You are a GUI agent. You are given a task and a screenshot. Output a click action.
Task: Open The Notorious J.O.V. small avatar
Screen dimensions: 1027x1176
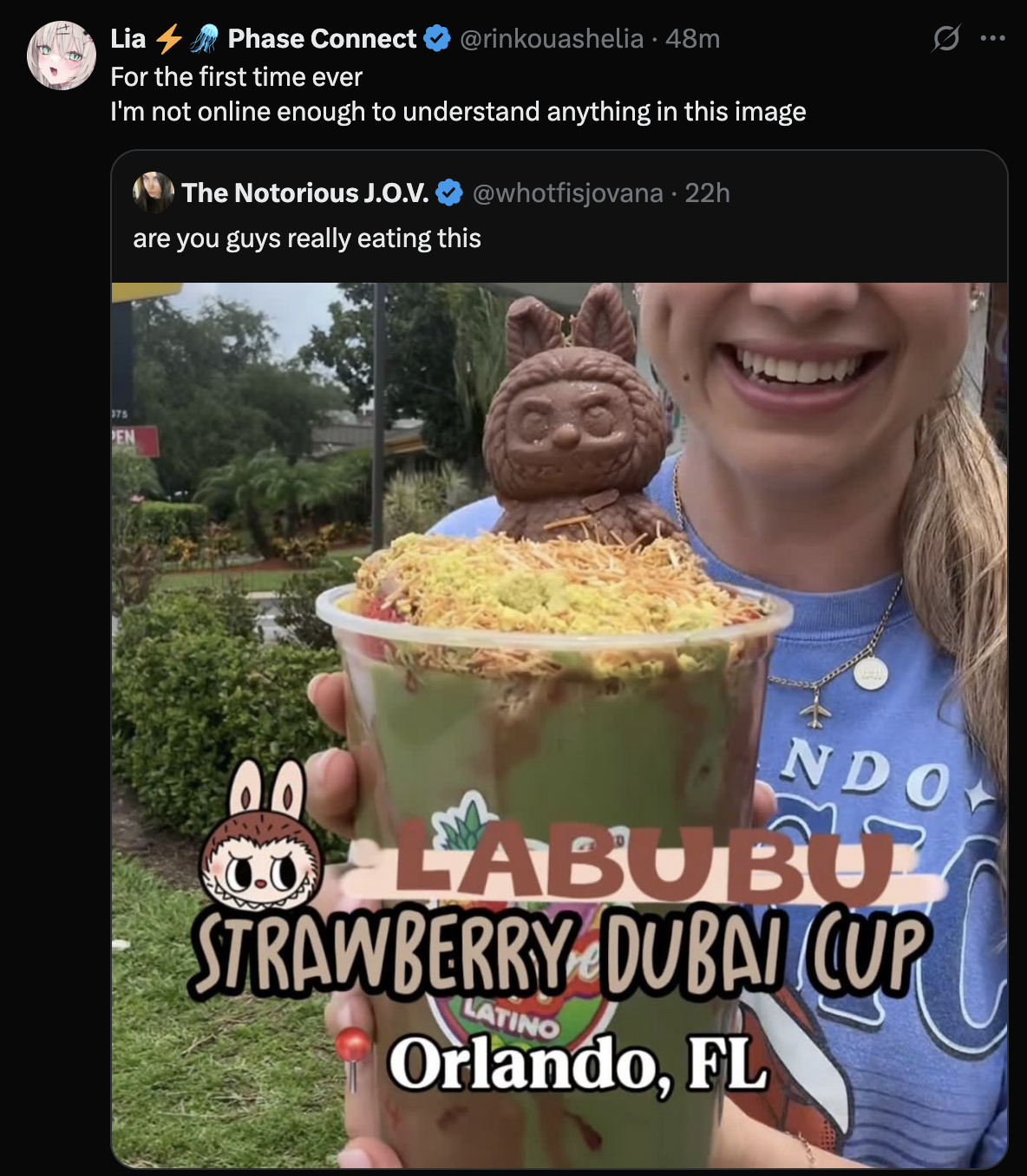click(154, 193)
